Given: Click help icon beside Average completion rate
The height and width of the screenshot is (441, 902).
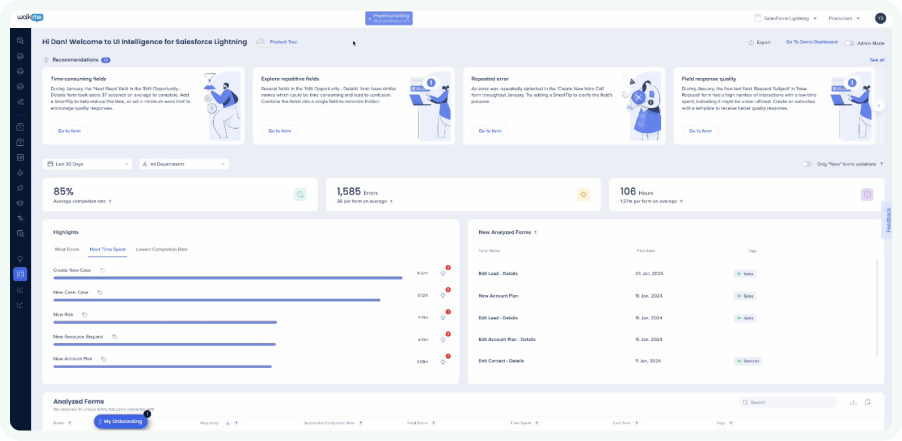Looking at the screenshot, I should [x=110, y=202].
